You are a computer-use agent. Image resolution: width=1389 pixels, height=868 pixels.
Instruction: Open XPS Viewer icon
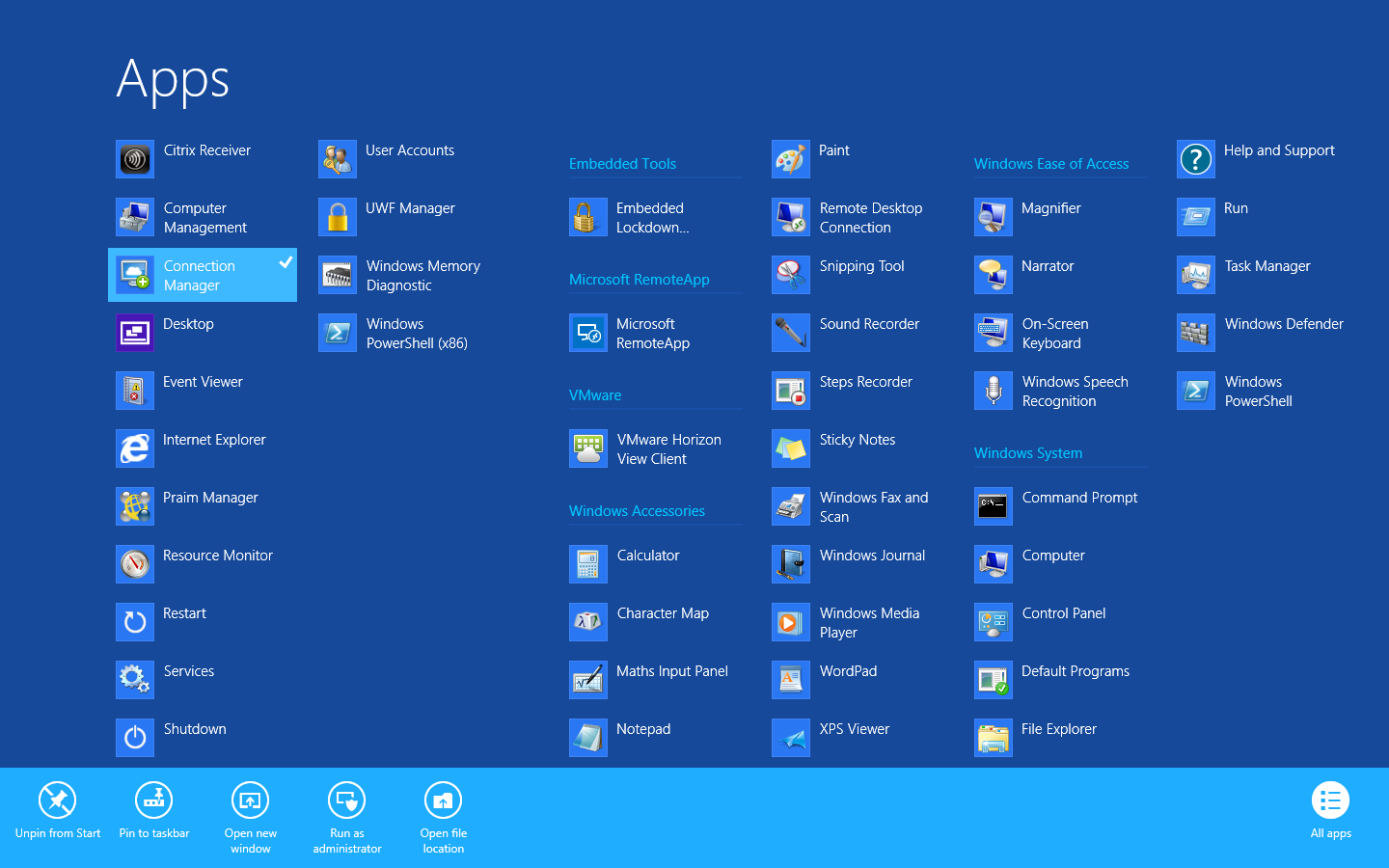pyautogui.click(x=791, y=738)
